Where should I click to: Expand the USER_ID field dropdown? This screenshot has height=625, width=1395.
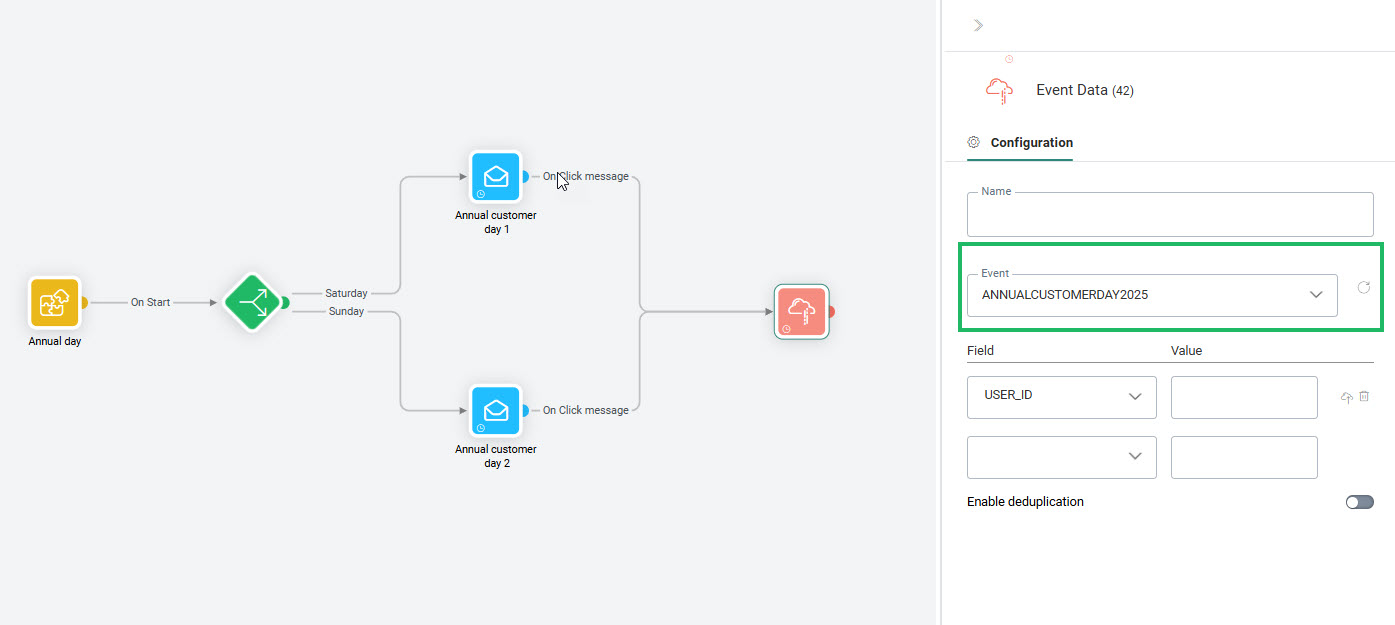1061,397
